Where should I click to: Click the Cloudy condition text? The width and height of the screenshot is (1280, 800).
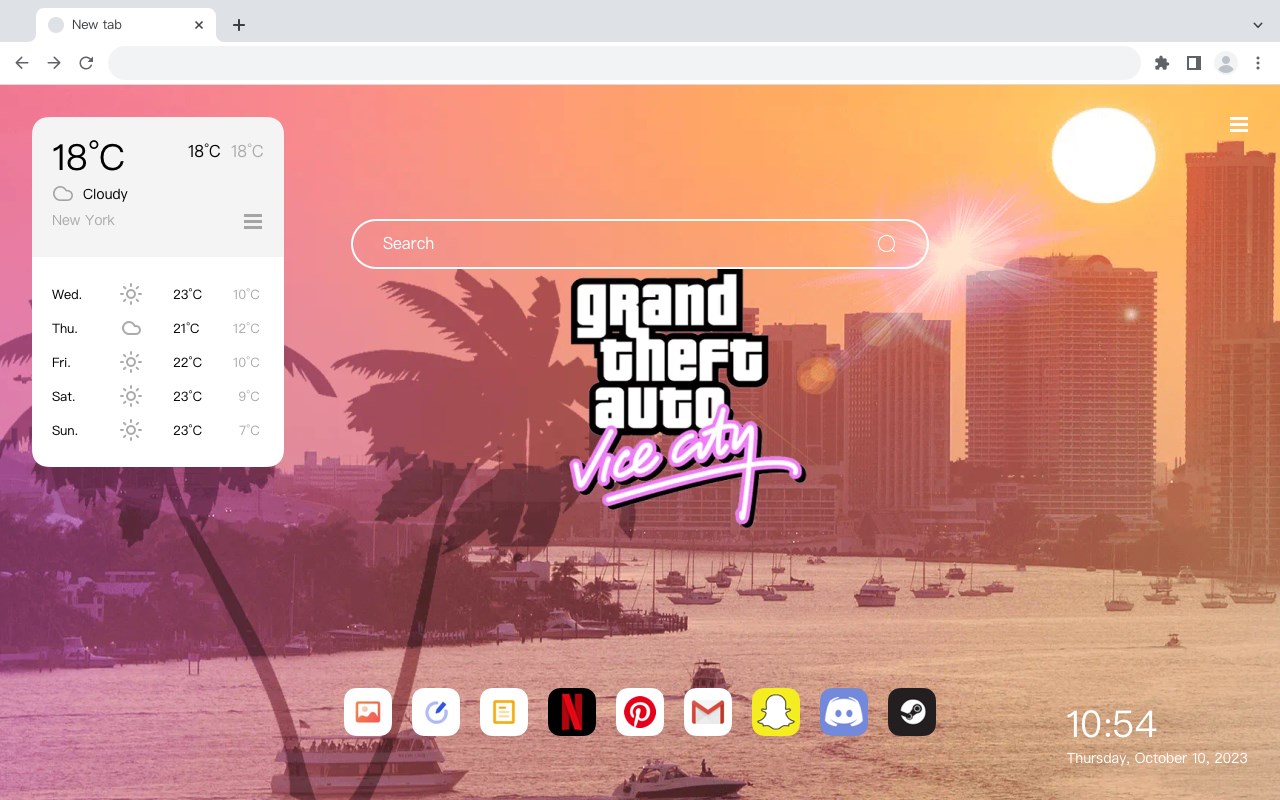(105, 194)
